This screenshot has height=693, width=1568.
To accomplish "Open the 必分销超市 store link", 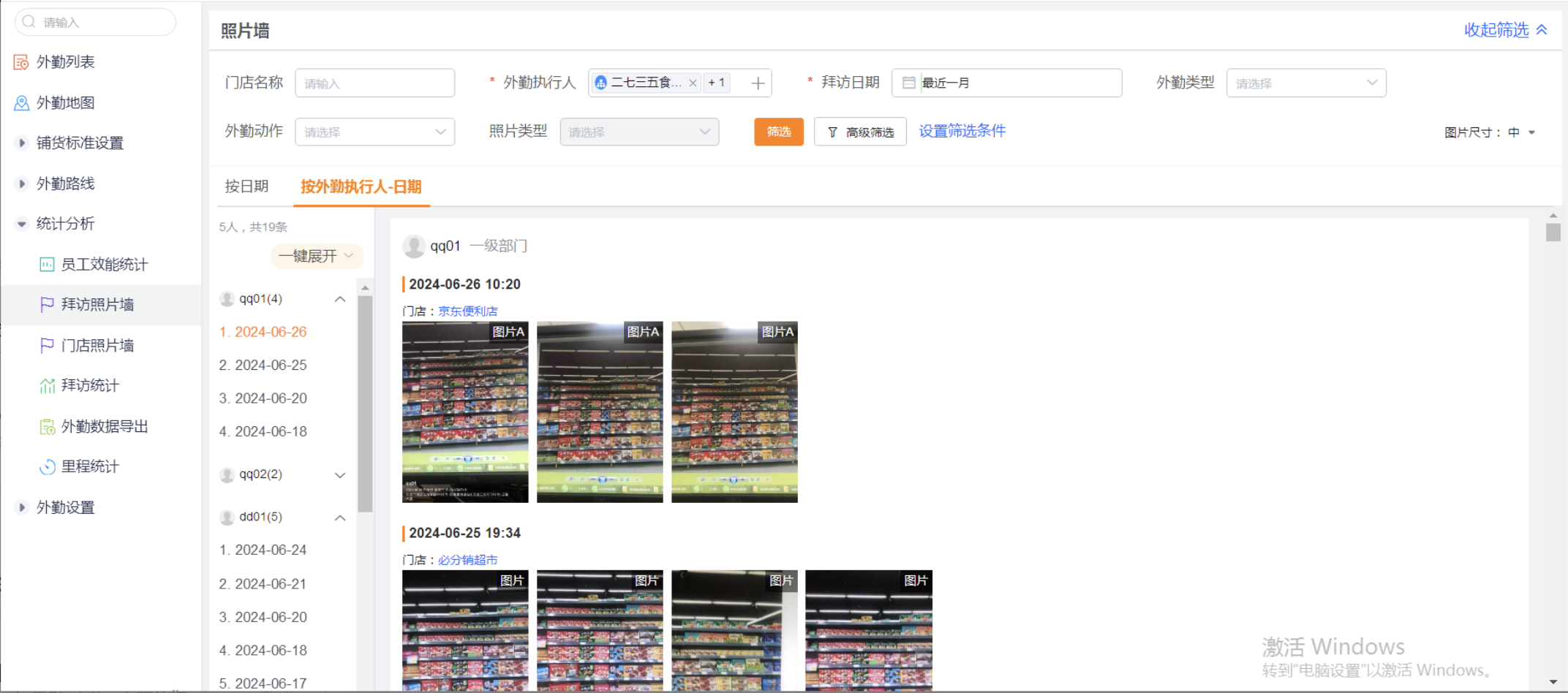I will tap(468, 560).
